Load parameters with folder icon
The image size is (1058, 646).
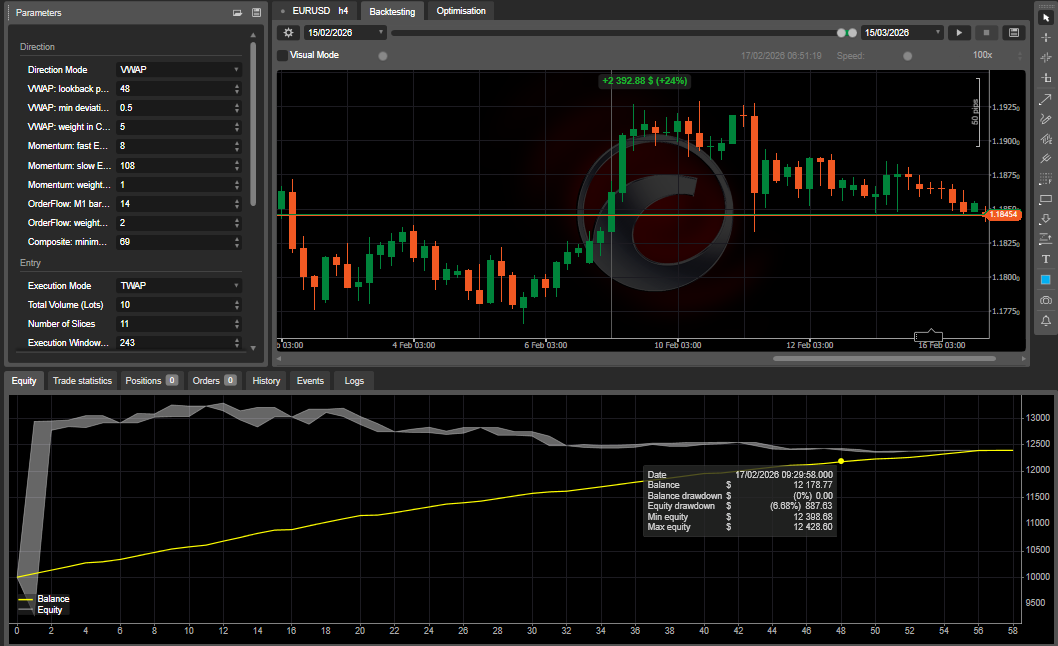237,13
